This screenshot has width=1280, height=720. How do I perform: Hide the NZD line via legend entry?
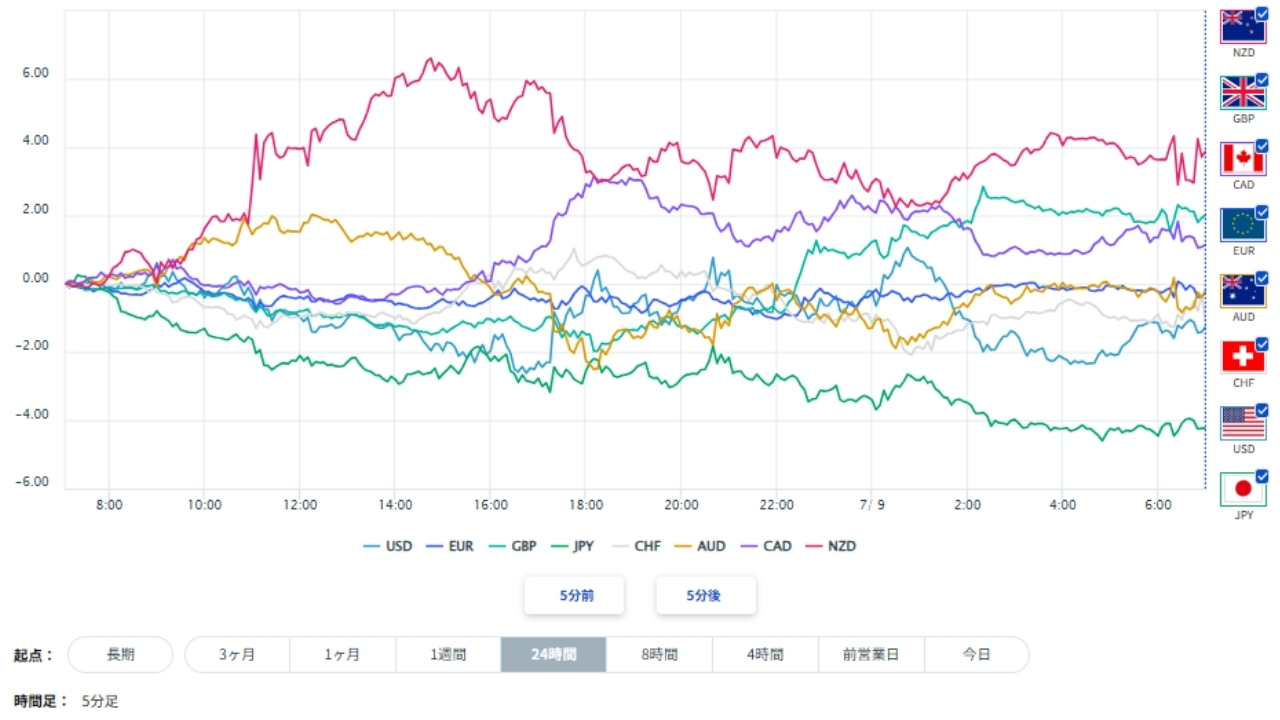pos(832,546)
